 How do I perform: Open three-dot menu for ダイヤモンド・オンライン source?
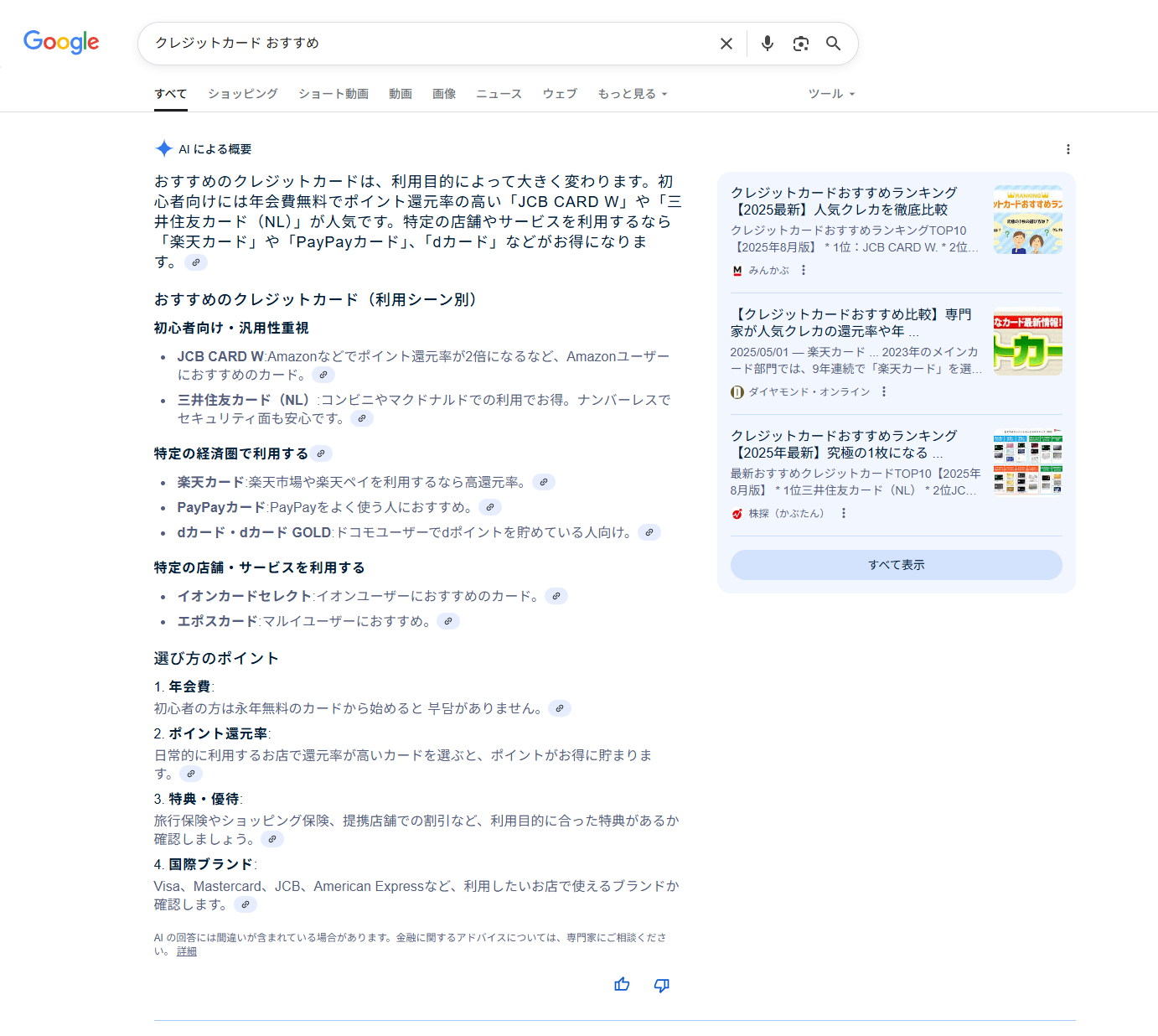pyautogui.click(x=884, y=391)
